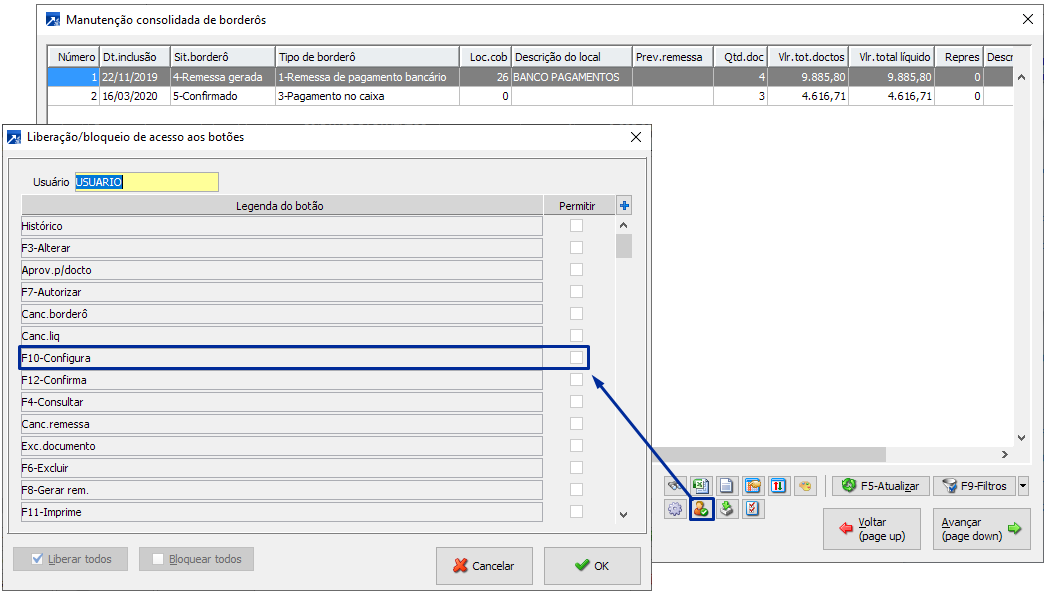Screen dimensions: 1048x593
Task: Open user button permissions icon
Action: 701,509
